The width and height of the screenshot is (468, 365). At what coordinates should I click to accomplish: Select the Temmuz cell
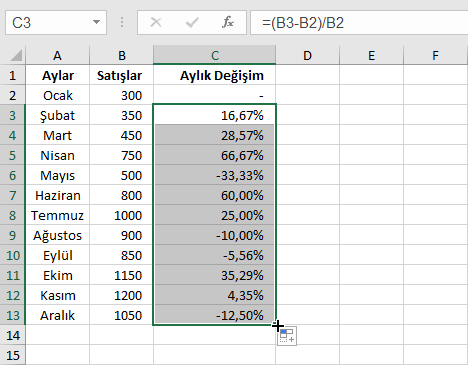[57, 215]
